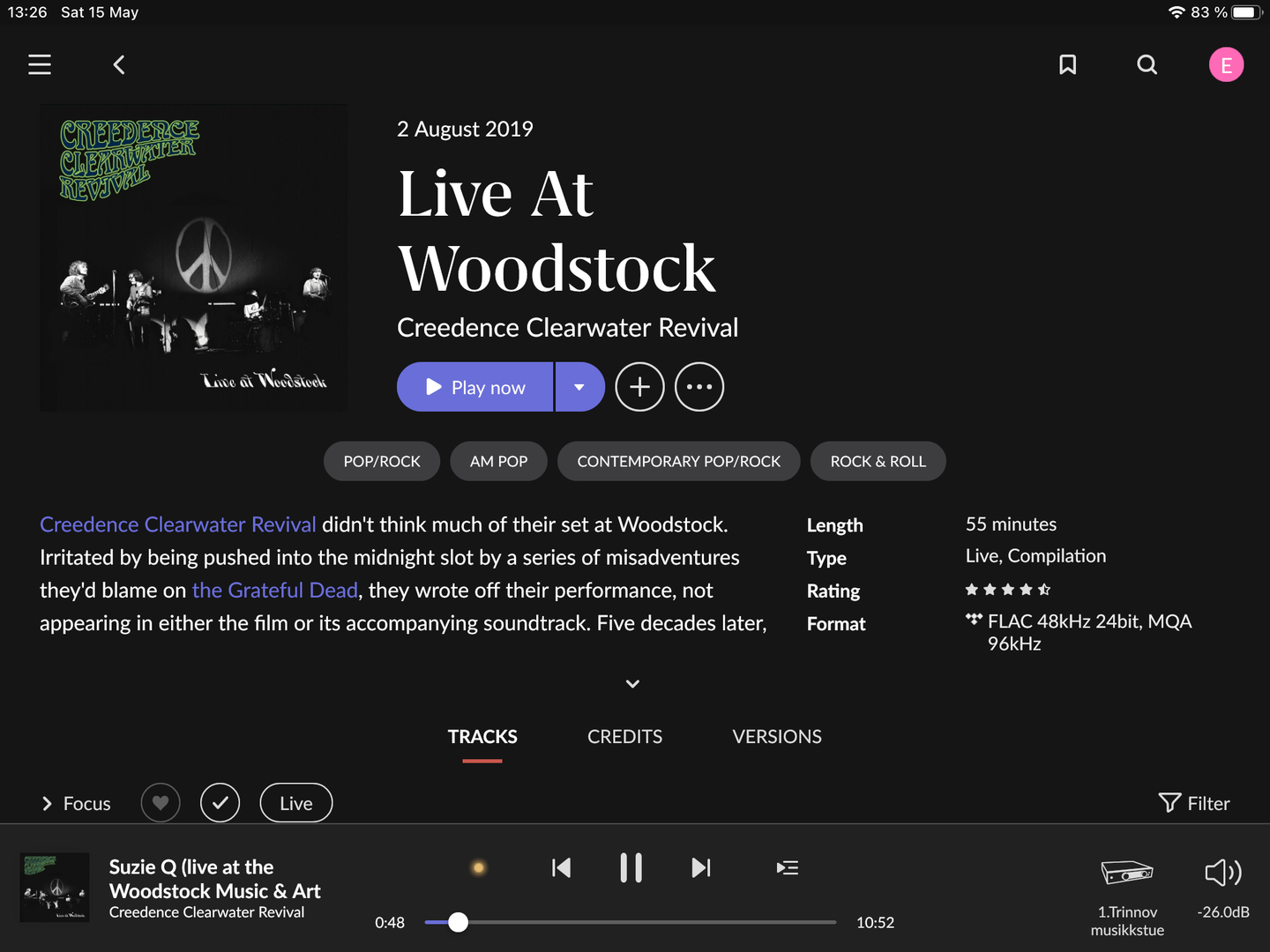1270x952 pixels.
Task: Switch to the CREDITS tab
Action: 624,737
